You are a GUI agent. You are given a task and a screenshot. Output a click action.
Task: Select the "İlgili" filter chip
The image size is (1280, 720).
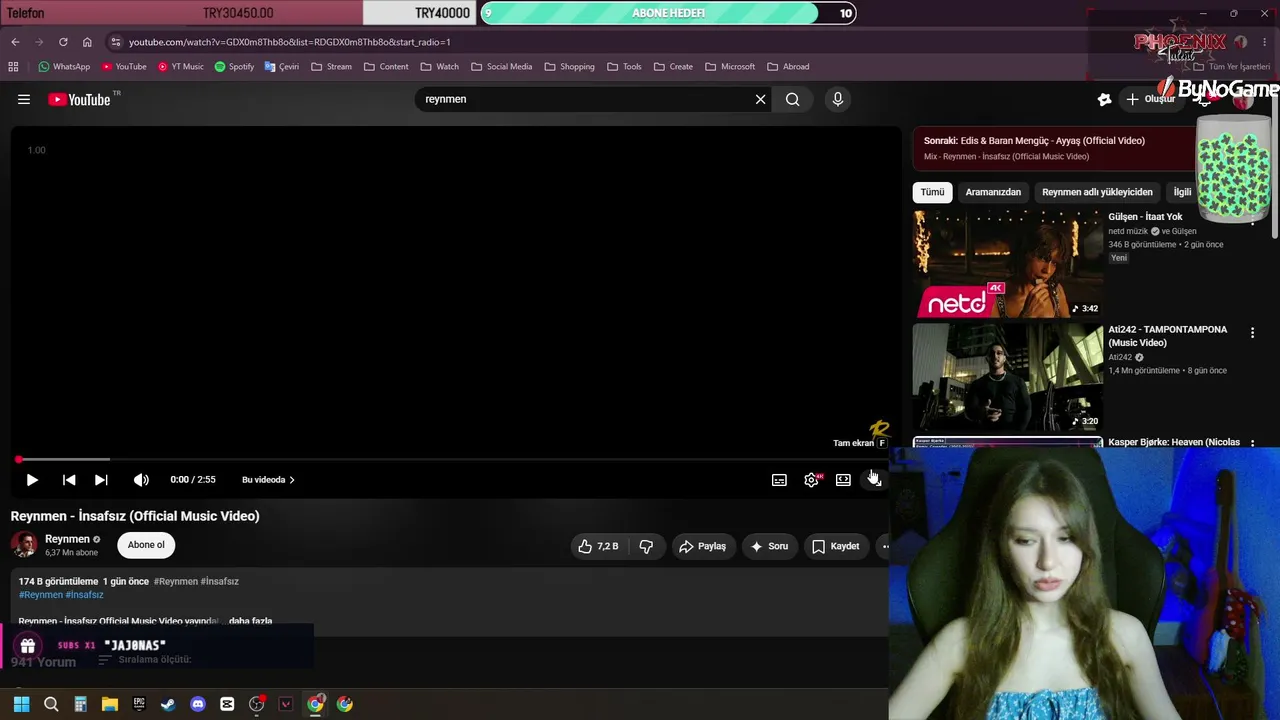coord(1183,192)
